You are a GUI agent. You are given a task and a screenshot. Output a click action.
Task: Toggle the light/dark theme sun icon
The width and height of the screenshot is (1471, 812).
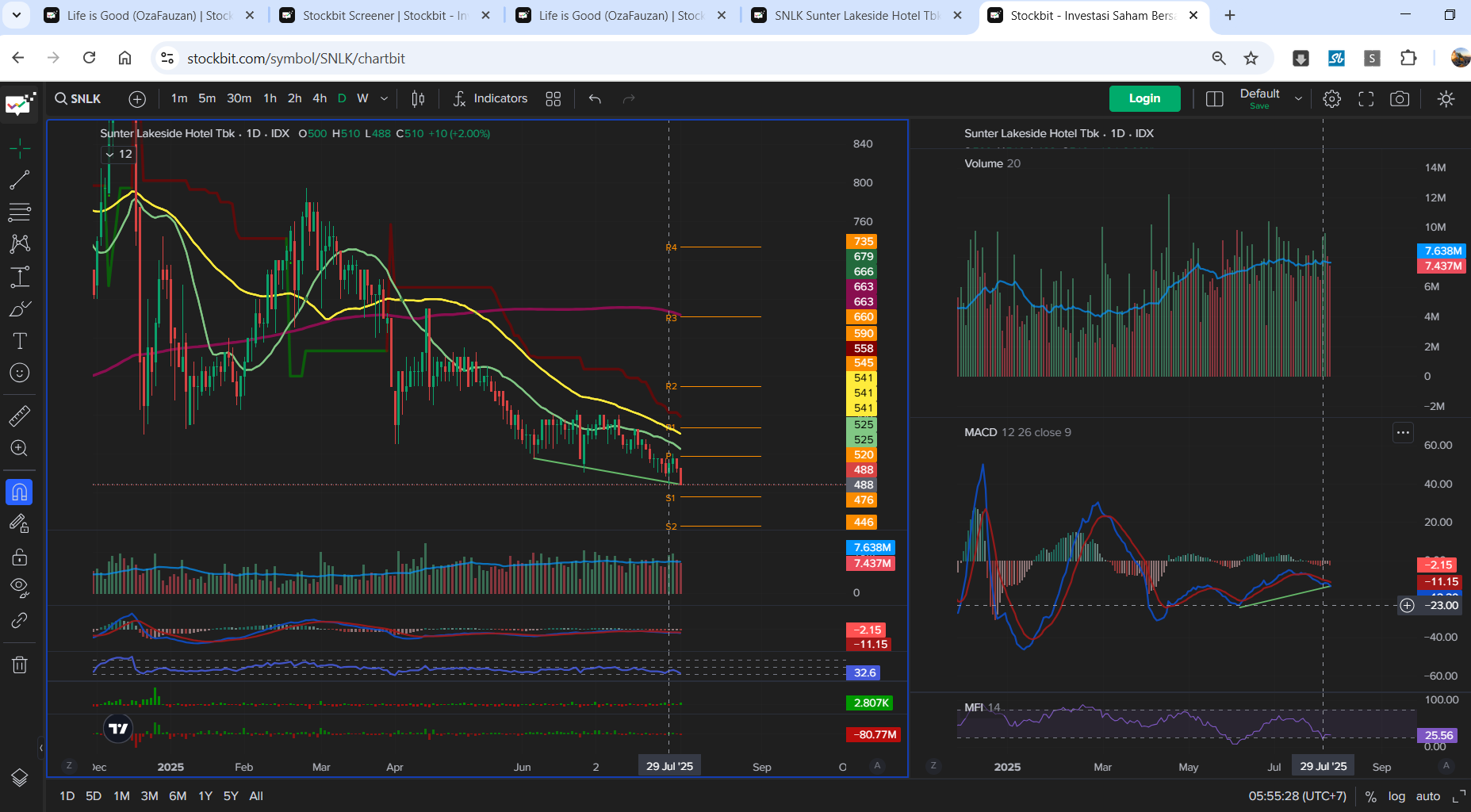1446,99
